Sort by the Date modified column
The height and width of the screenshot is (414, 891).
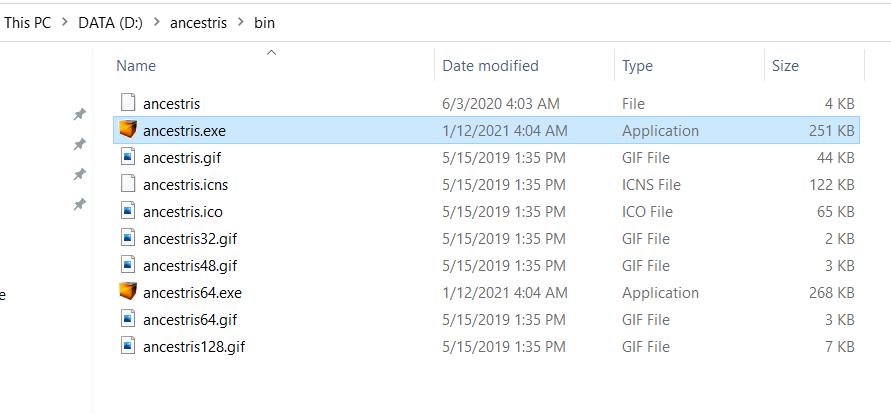tap(490, 66)
